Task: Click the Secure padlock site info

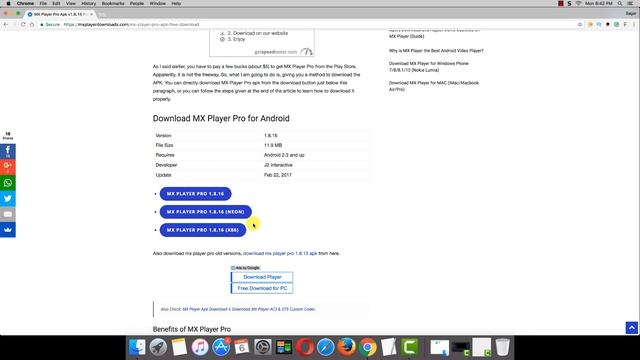Action: [x=50, y=24]
